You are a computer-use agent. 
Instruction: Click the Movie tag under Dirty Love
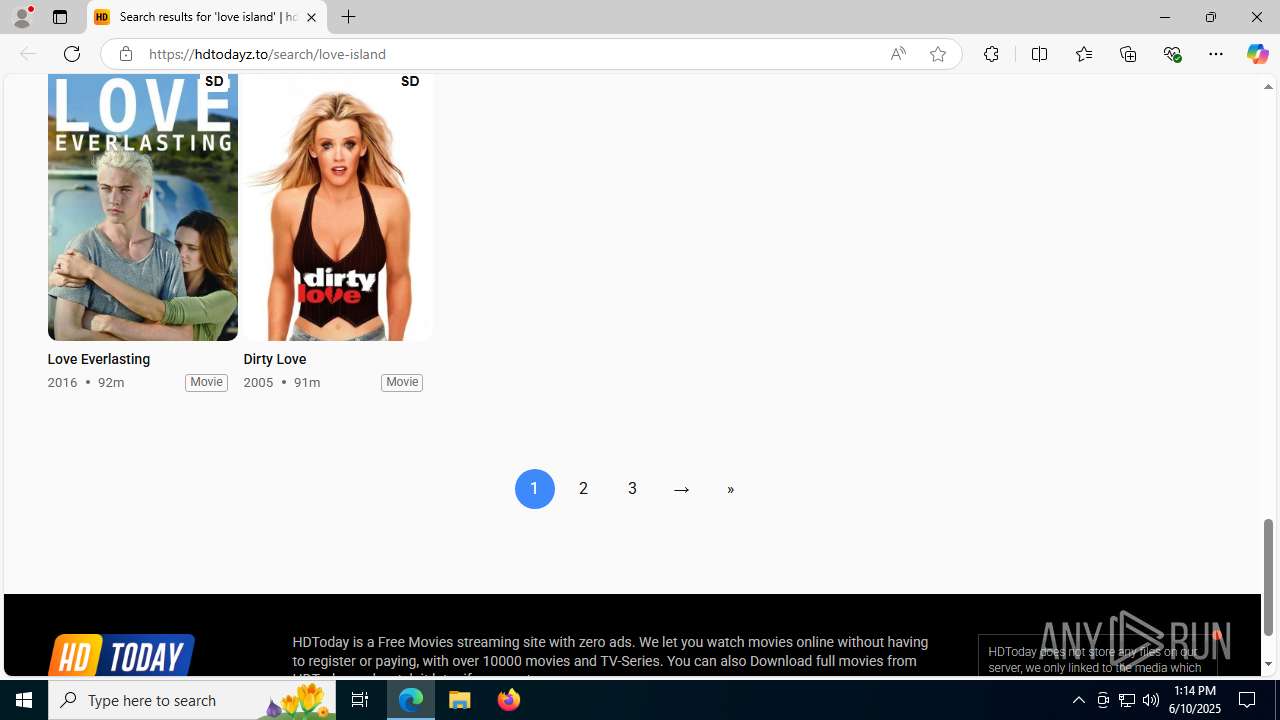pyautogui.click(x=402, y=382)
